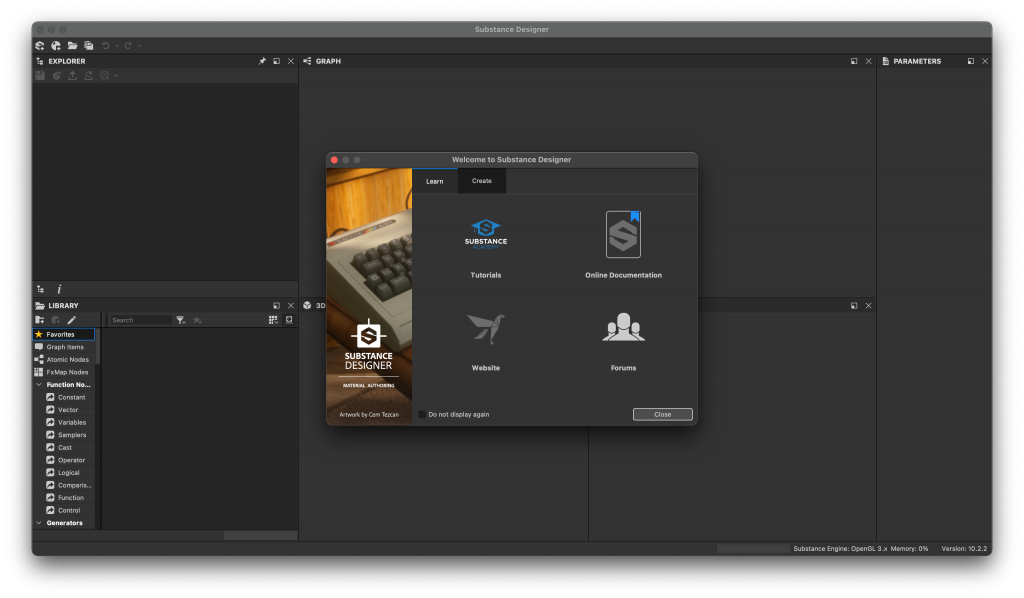Click the add-to-favorites star icon
The width and height of the screenshot is (1024, 598).
[x=197, y=320]
